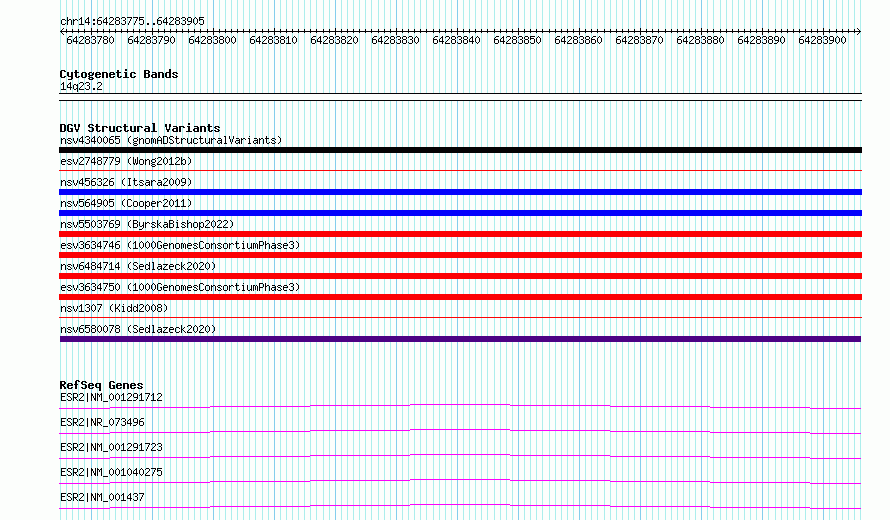
Task: Click ruler position 64283900
Action: [x=822, y=40]
